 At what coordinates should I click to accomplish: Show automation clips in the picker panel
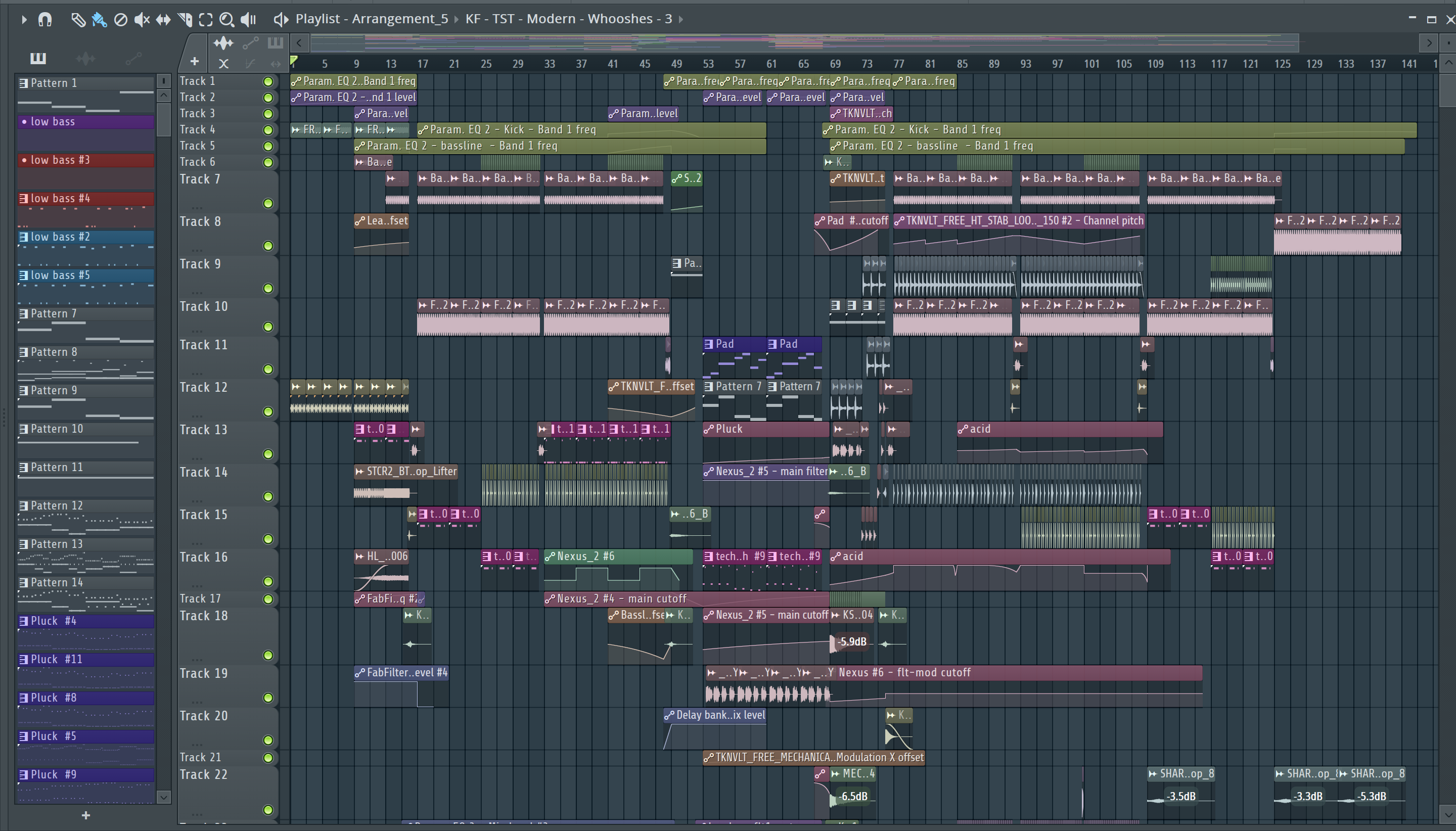(x=133, y=58)
